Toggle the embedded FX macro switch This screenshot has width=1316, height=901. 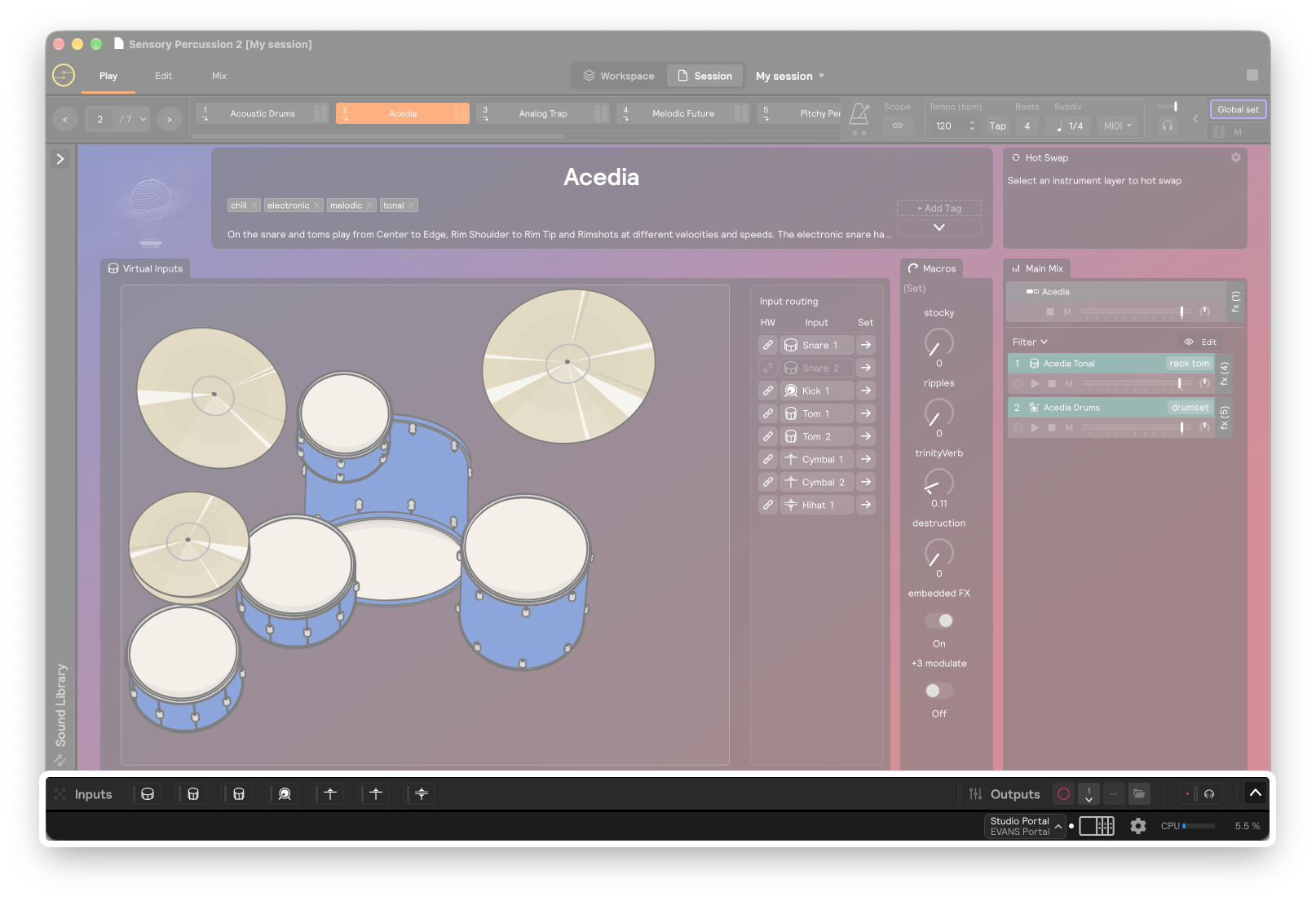pos(939,621)
